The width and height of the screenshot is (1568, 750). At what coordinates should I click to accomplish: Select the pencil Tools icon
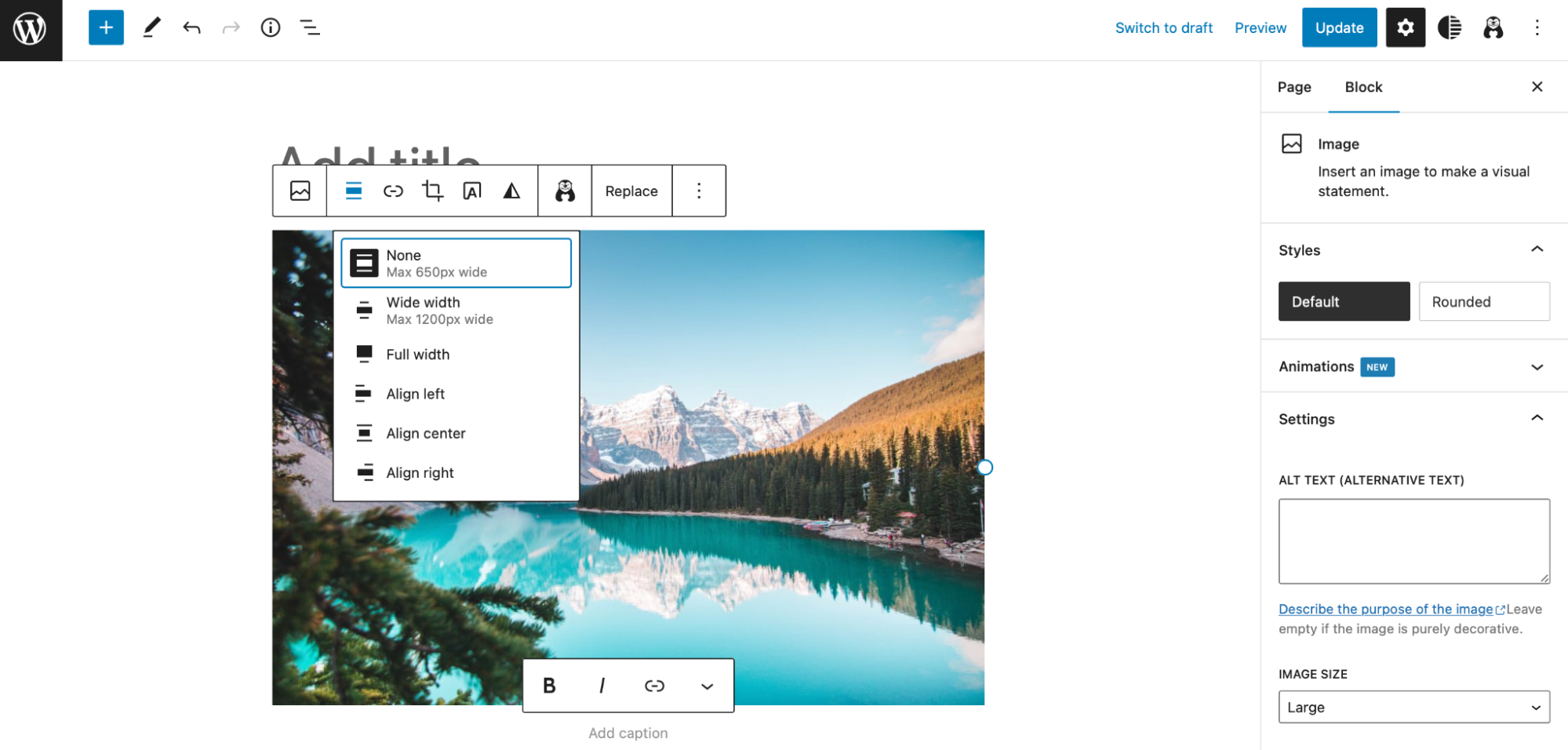(151, 27)
